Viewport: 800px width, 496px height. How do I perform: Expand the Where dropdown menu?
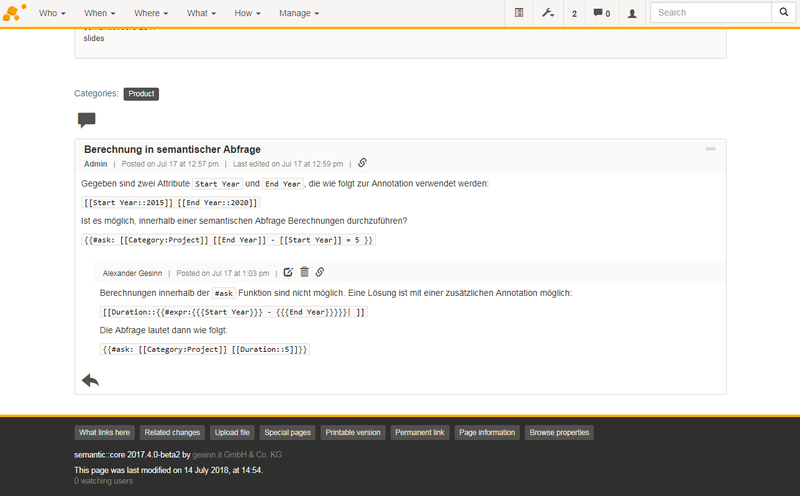click(x=150, y=13)
